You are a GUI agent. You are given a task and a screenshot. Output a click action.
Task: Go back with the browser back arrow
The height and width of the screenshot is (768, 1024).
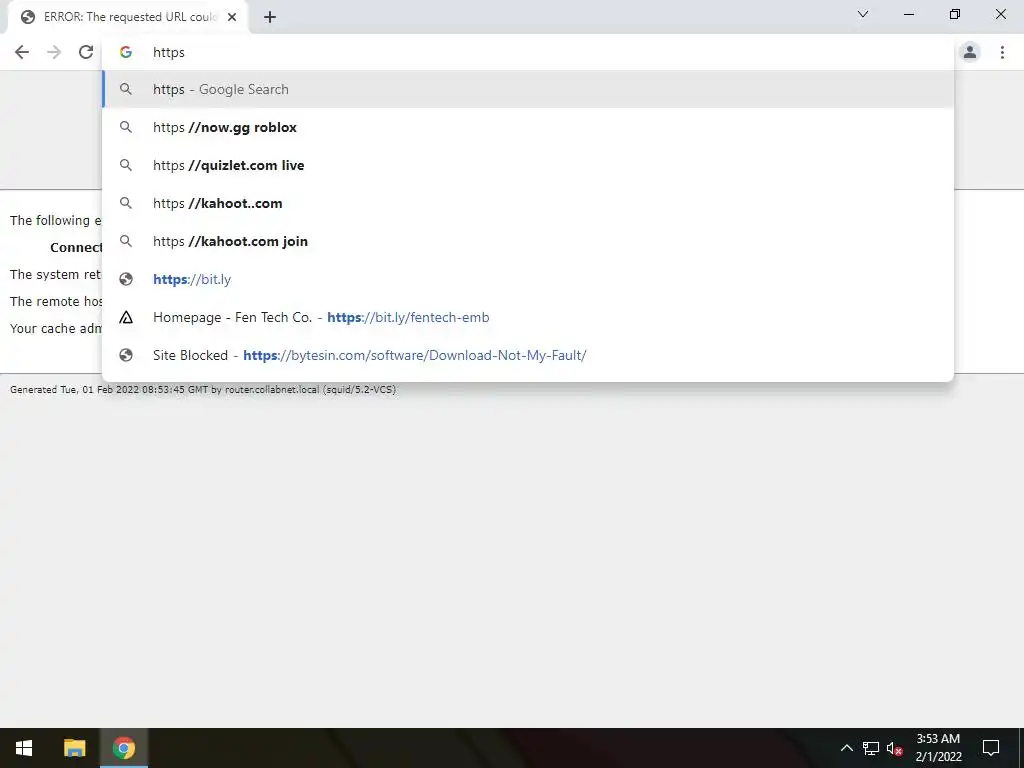point(22,52)
